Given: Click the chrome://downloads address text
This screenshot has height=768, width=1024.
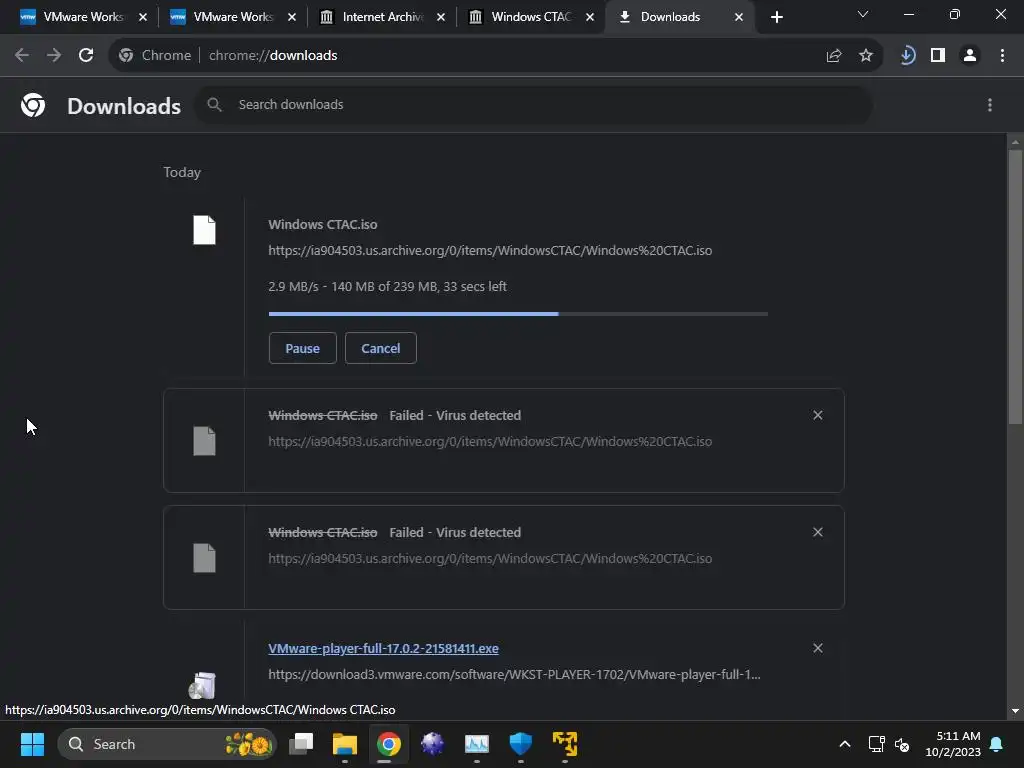Looking at the screenshot, I should click(273, 56).
